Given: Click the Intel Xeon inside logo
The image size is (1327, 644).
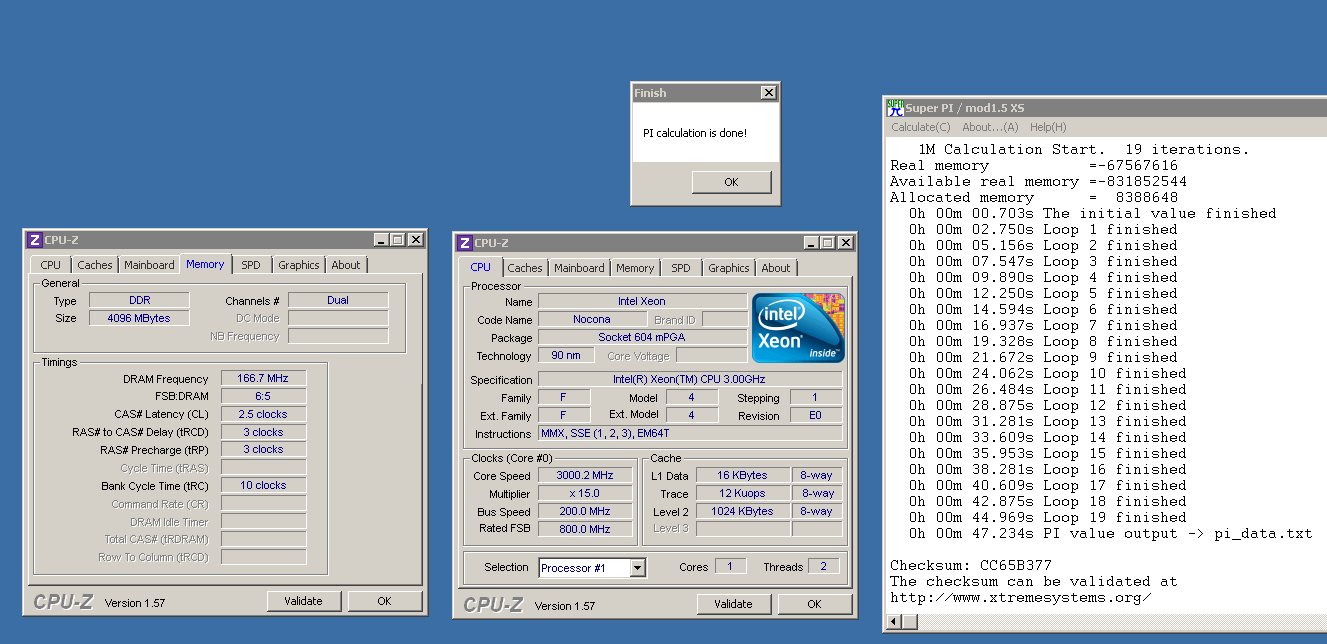Looking at the screenshot, I should point(798,328).
